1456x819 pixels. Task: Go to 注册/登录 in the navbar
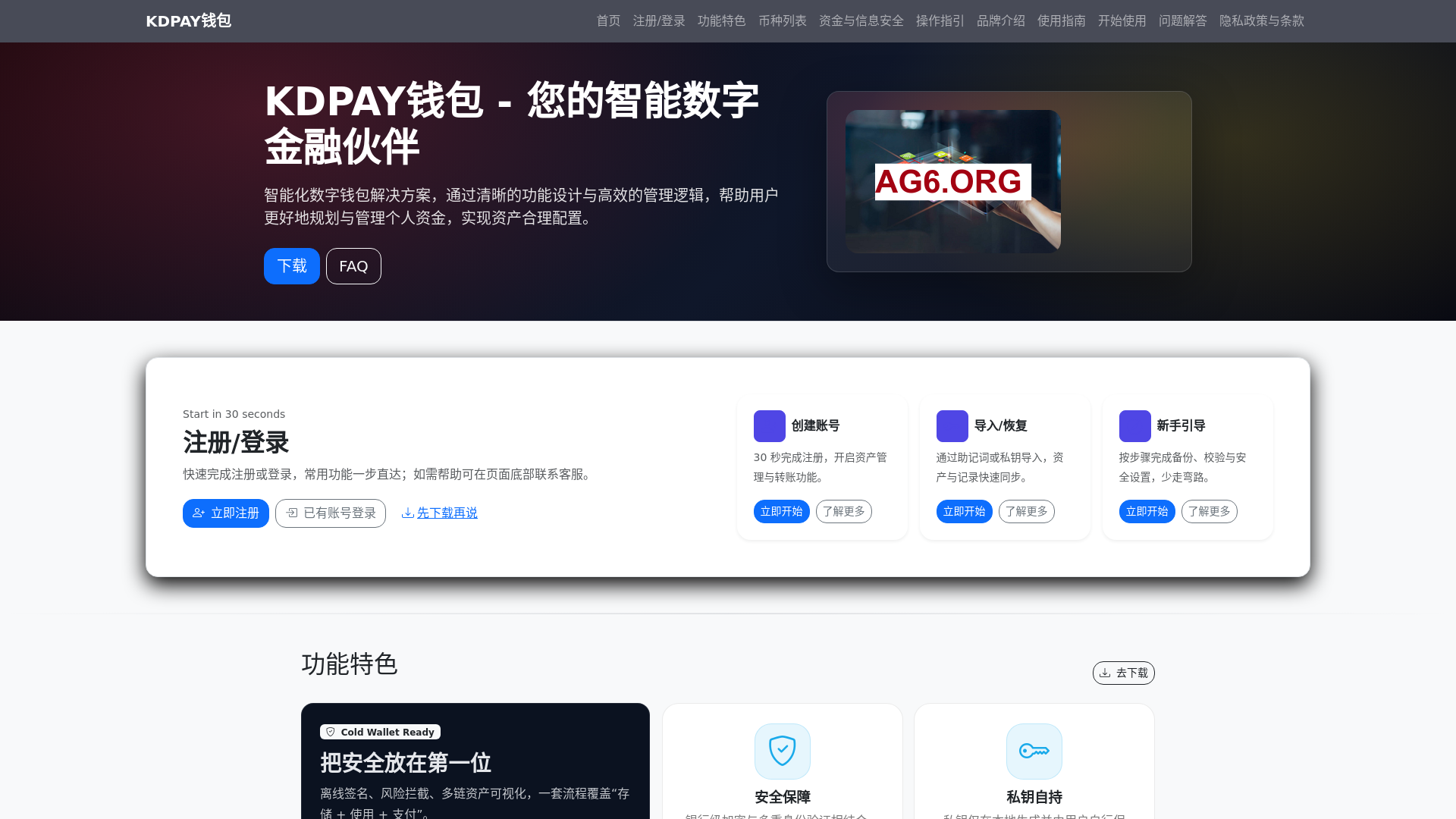pyautogui.click(x=659, y=21)
